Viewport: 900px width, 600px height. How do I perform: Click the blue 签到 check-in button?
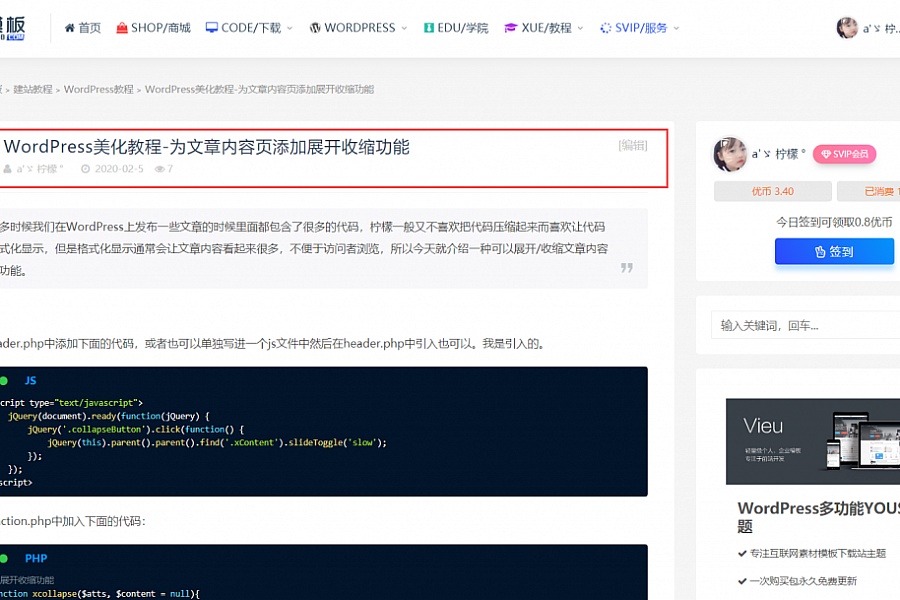pos(835,251)
